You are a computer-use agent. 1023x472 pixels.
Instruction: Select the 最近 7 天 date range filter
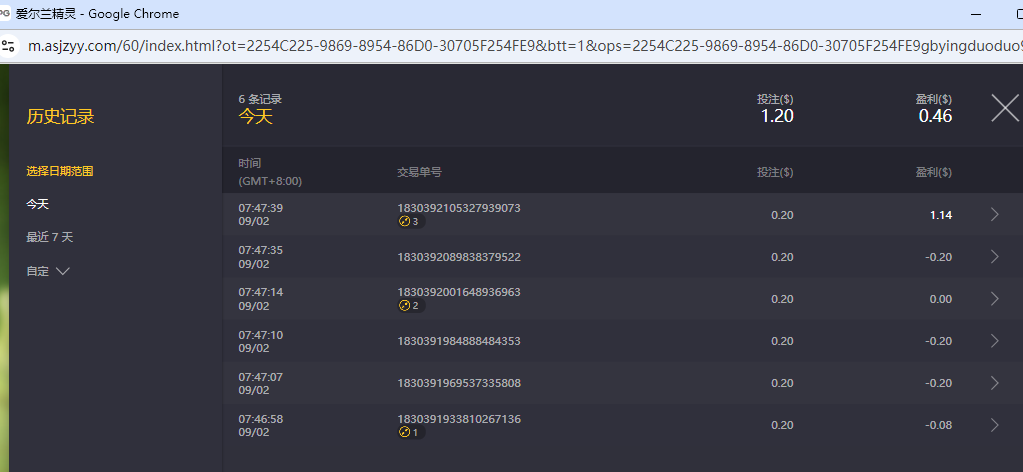click(x=50, y=237)
